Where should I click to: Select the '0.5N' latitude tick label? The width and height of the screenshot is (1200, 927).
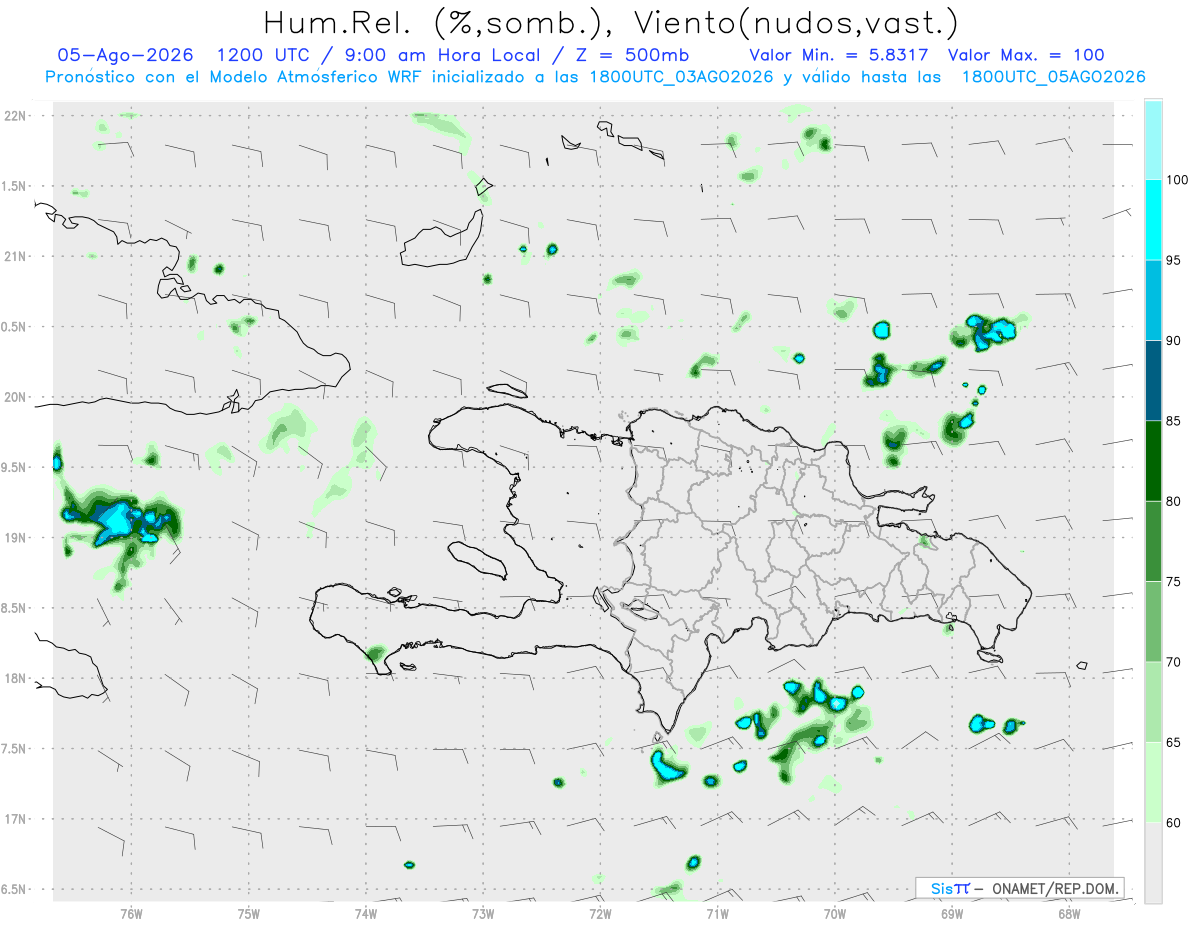coord(14,327)
